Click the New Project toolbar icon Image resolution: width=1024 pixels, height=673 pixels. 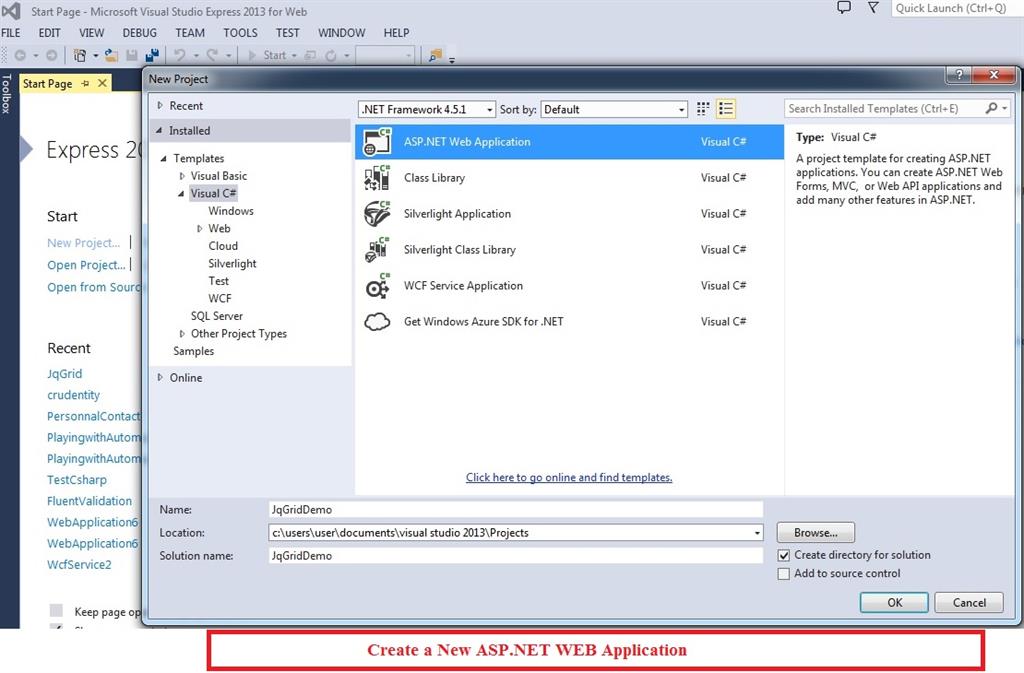coord(80,55)
